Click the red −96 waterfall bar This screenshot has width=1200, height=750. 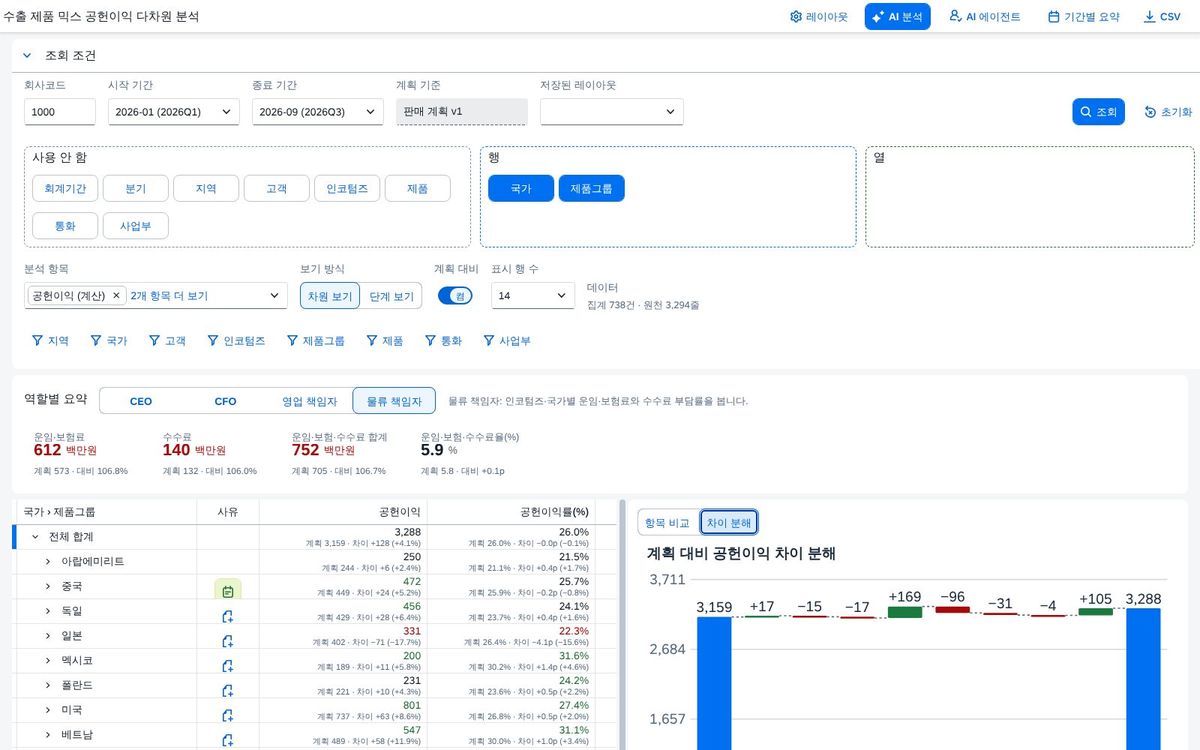(x=953, y=609)
